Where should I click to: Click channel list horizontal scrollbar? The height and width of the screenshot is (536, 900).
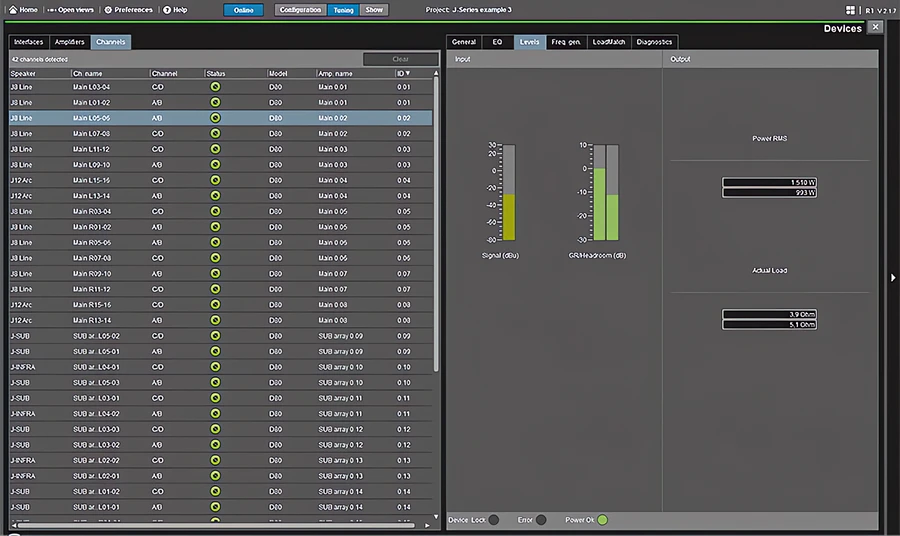click(216, 525)
